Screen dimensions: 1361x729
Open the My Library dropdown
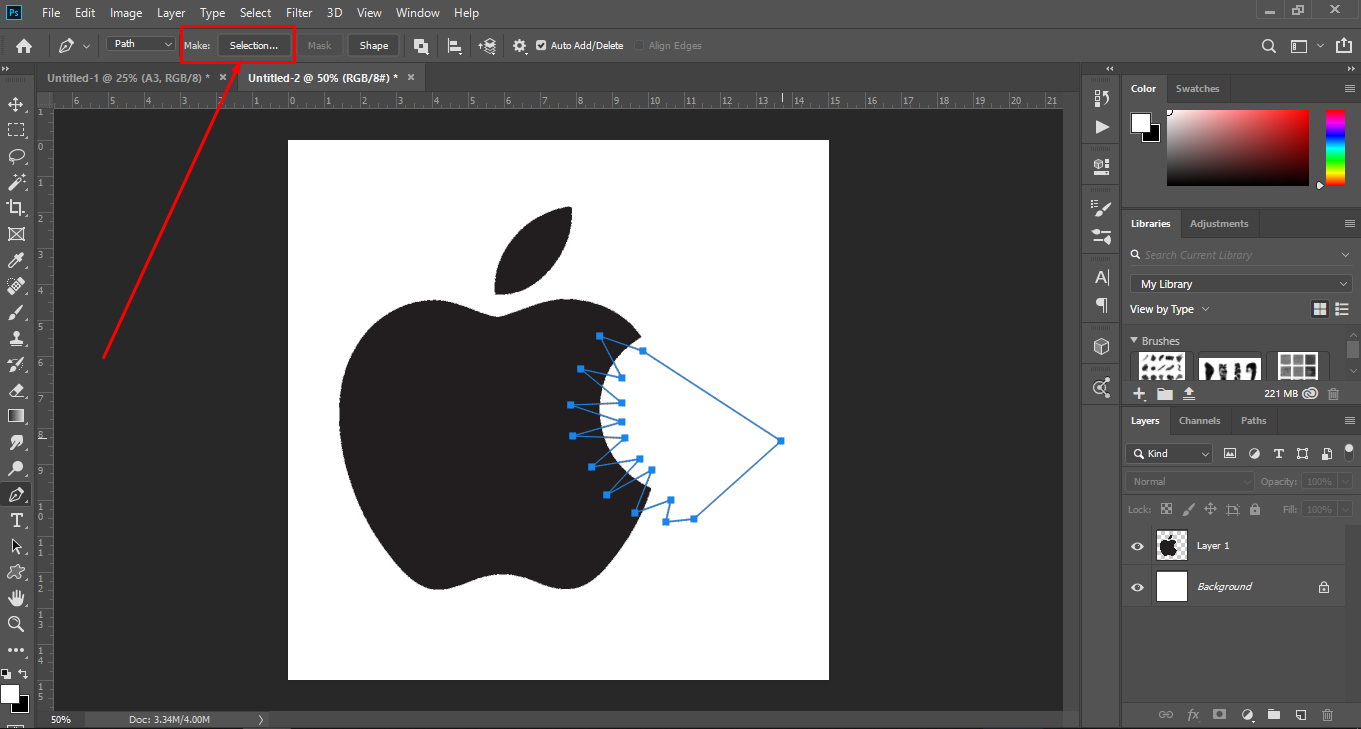[1240, 284]
